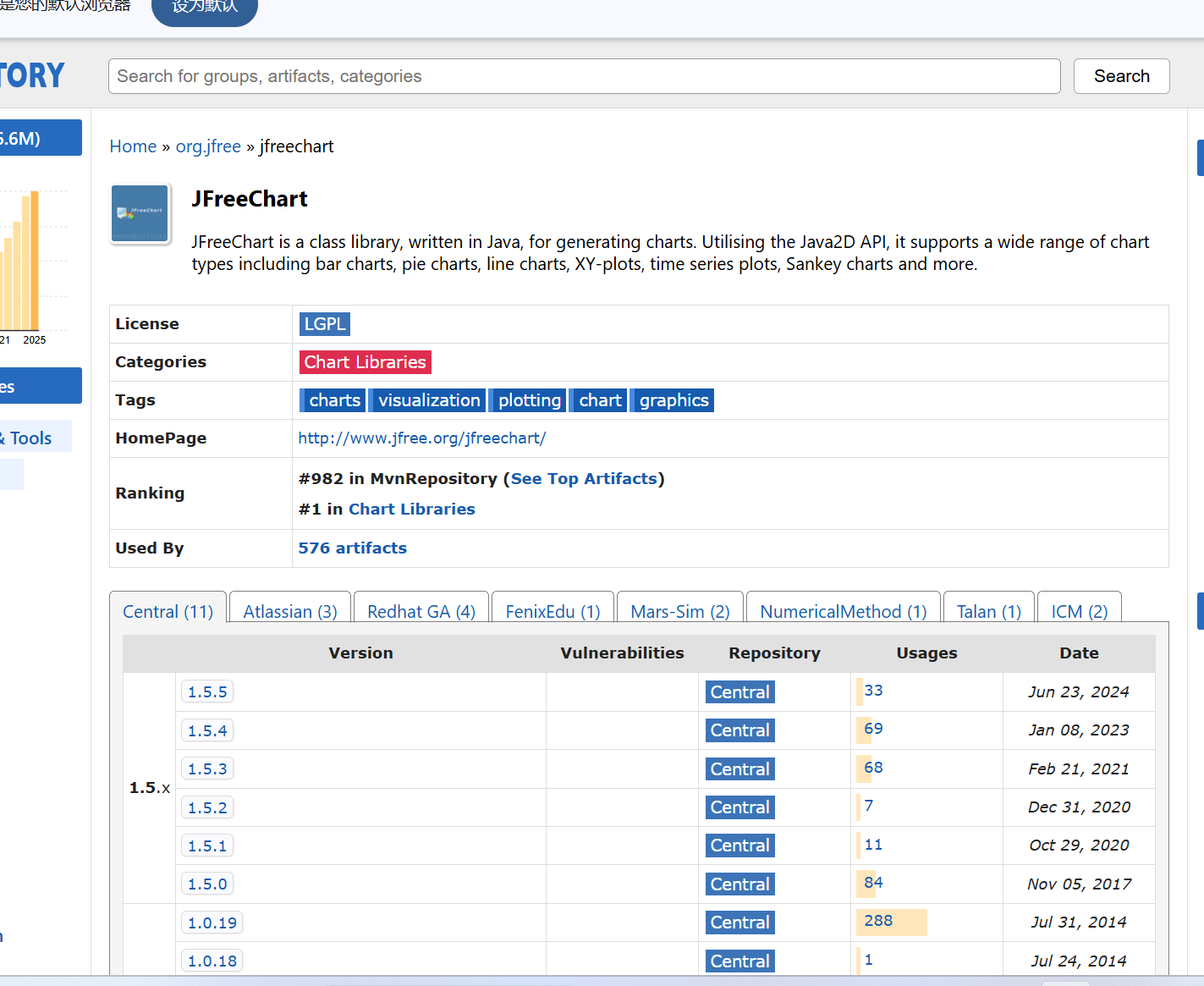
Task: Open version 1.5.0
Action: 207,884
